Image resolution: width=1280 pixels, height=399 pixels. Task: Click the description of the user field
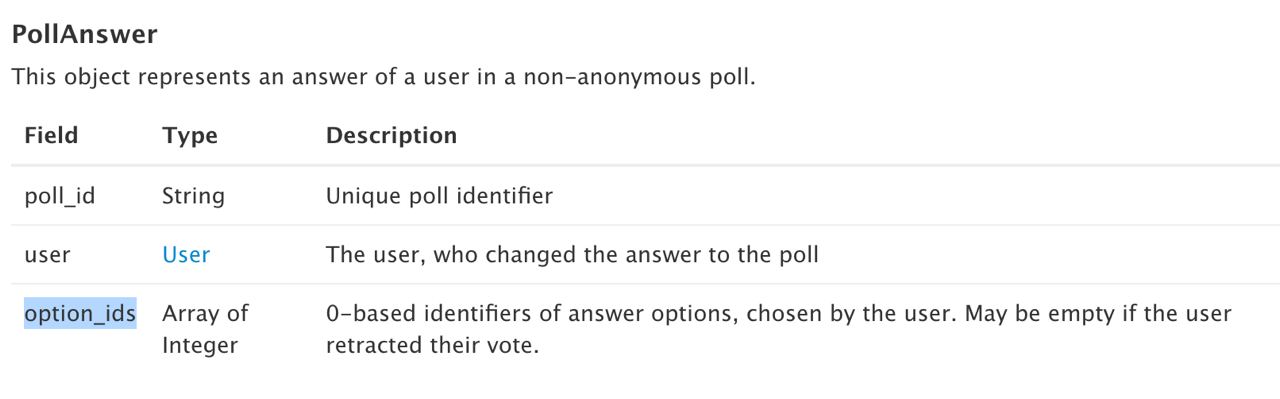(572, 254)
